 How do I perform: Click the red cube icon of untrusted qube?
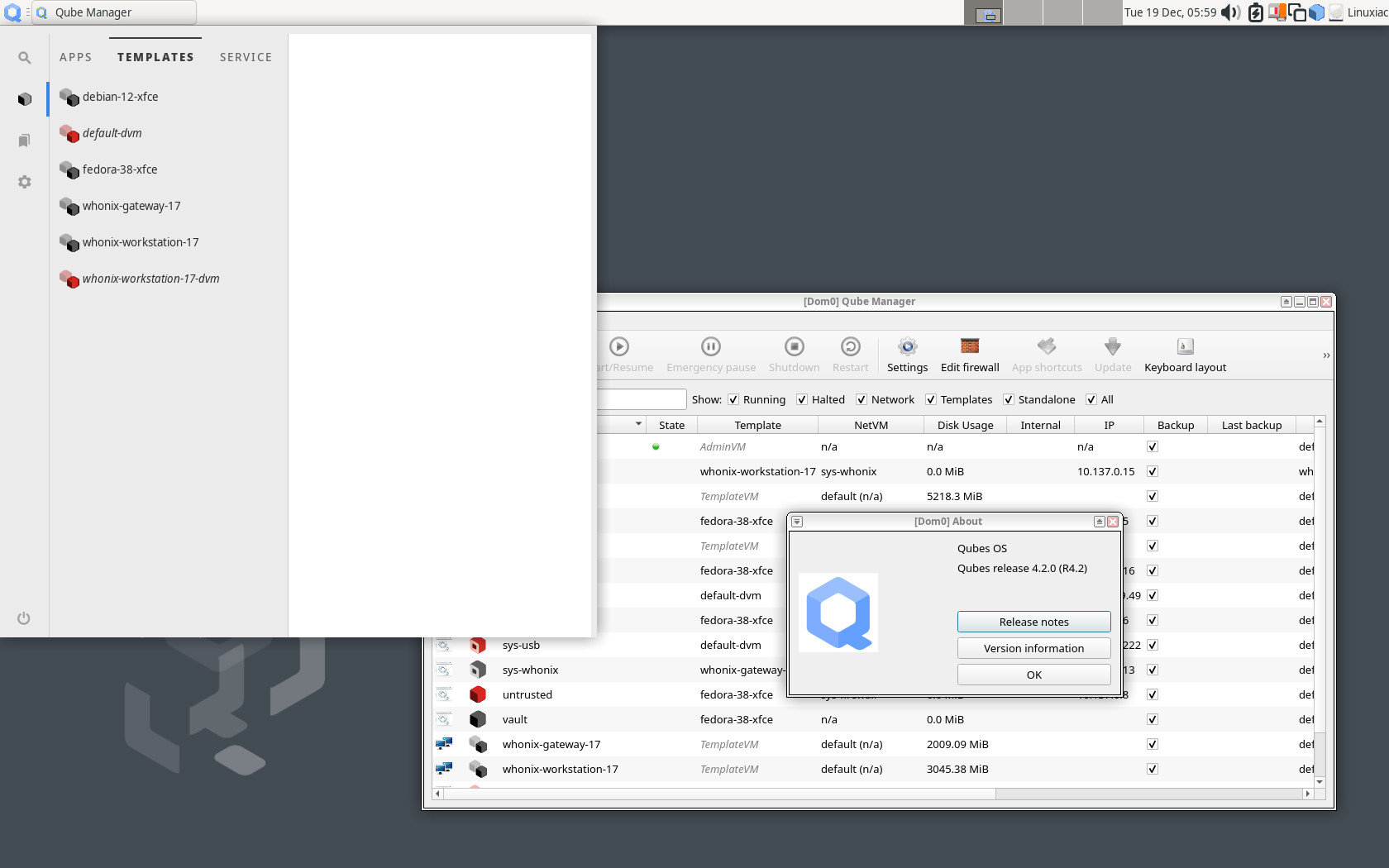click(478, 694)
